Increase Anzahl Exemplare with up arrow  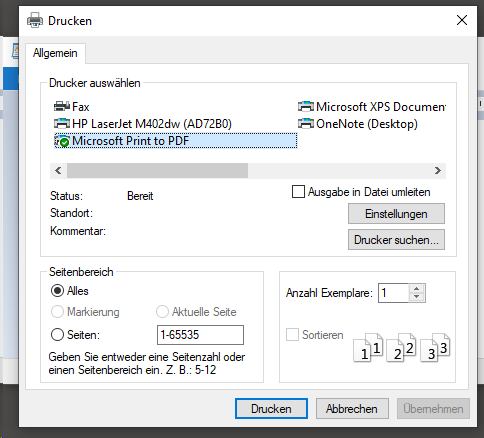point(416,289)
